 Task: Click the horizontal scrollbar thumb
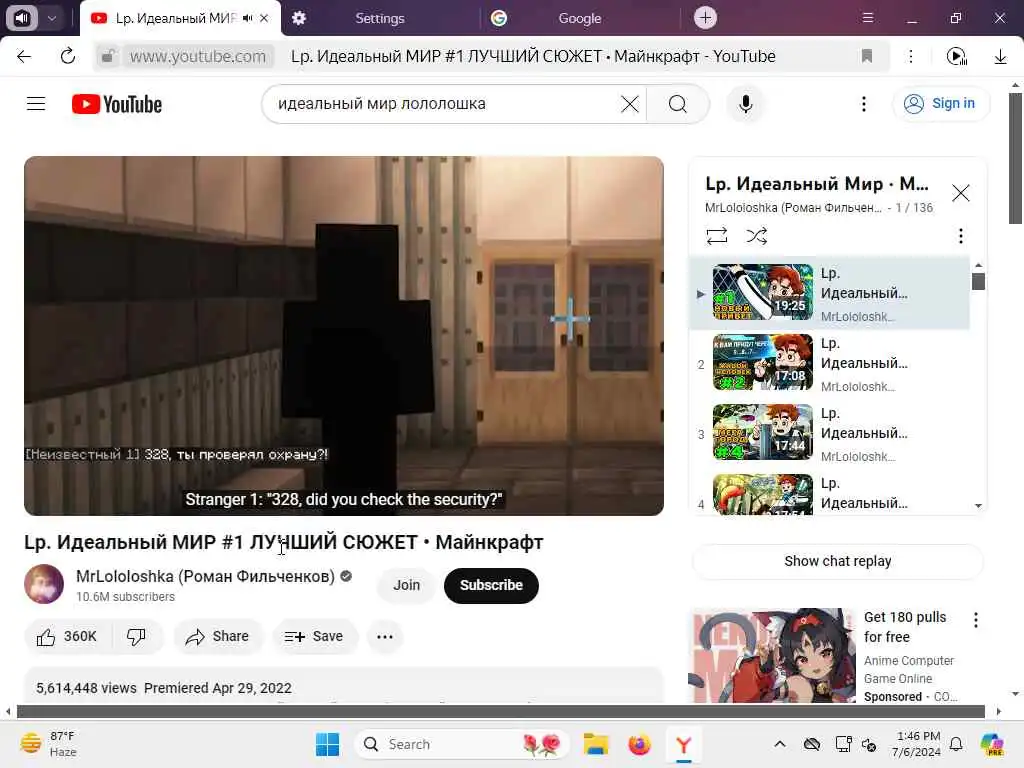click(x=500, y=711)
